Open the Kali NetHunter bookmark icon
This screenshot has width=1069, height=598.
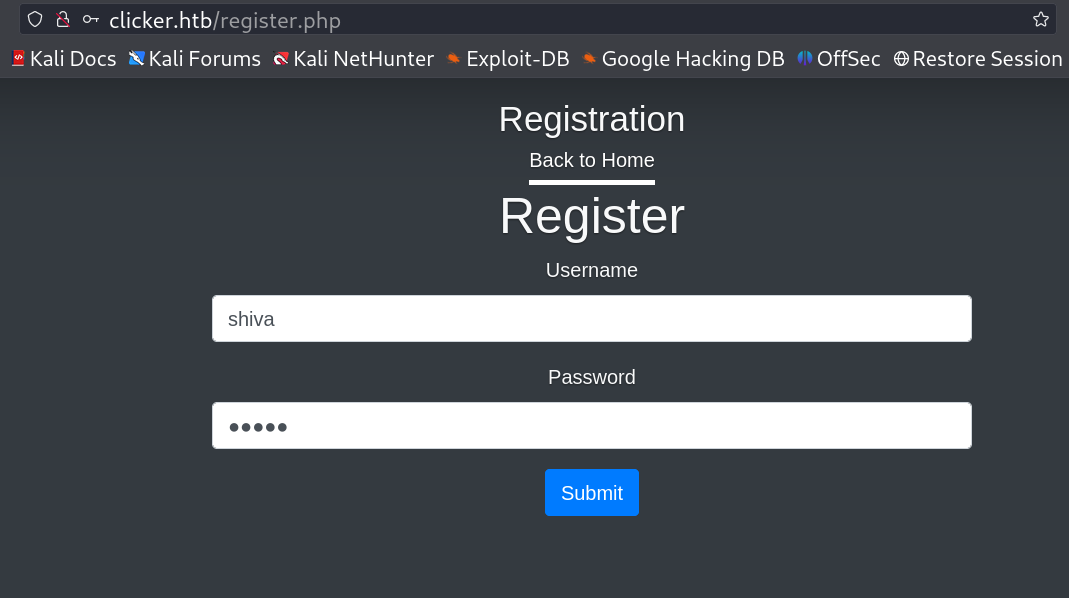(281, 59)
